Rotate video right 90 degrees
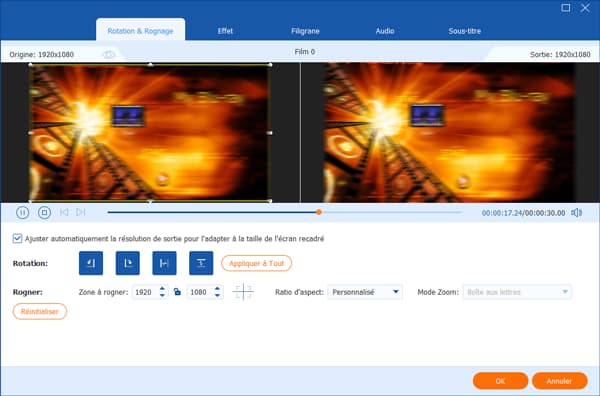 [x=127, y=263]
